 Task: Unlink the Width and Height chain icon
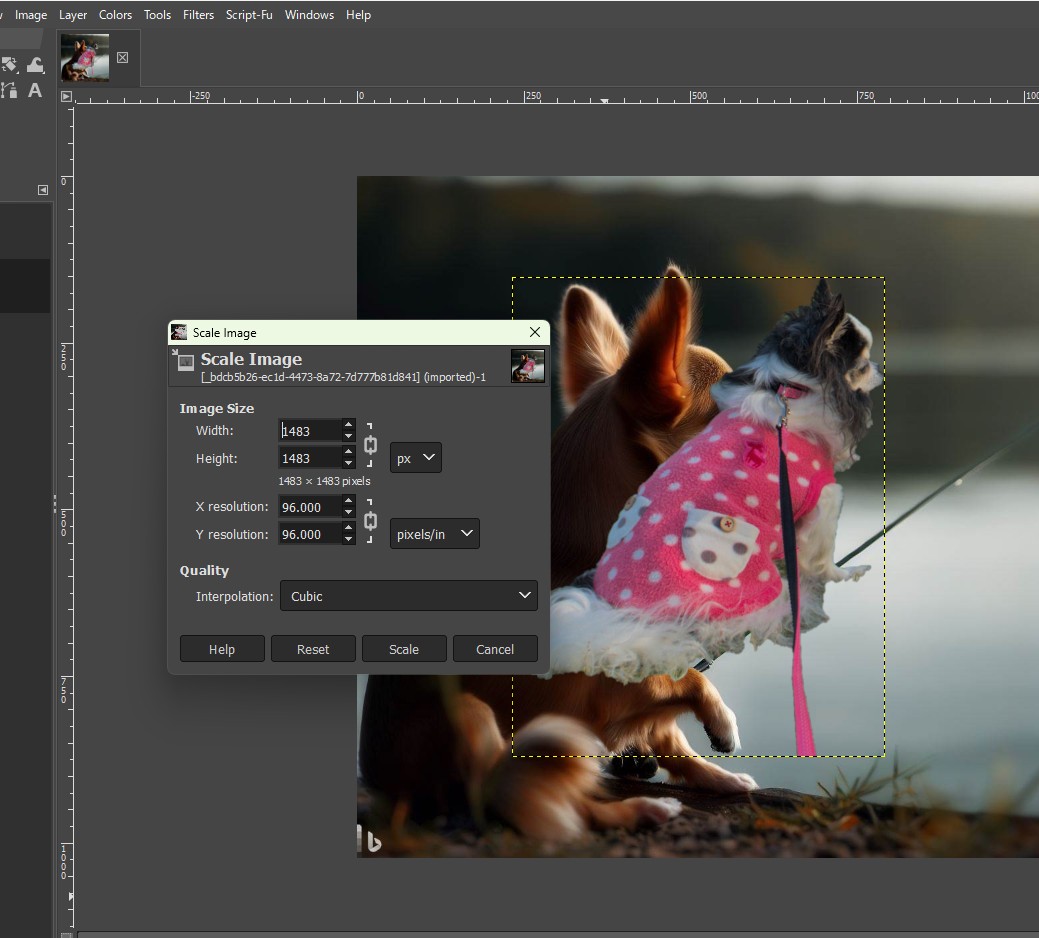click(370, 444)
